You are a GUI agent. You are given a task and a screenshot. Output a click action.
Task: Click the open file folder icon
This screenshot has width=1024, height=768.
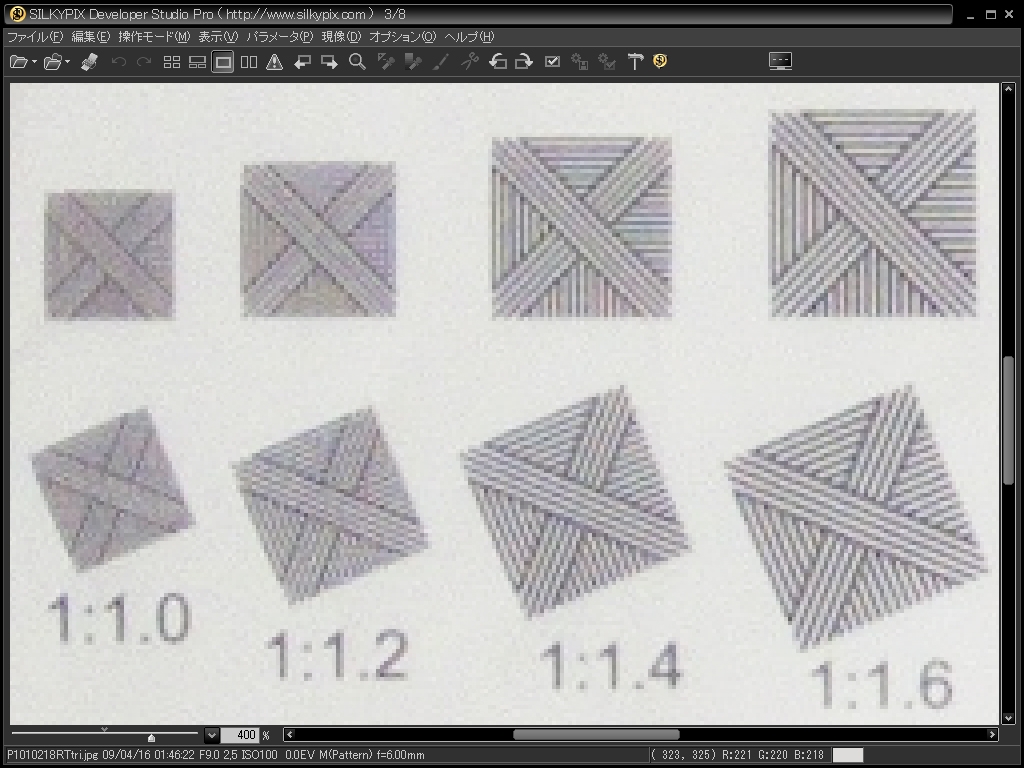pos(17,62)
